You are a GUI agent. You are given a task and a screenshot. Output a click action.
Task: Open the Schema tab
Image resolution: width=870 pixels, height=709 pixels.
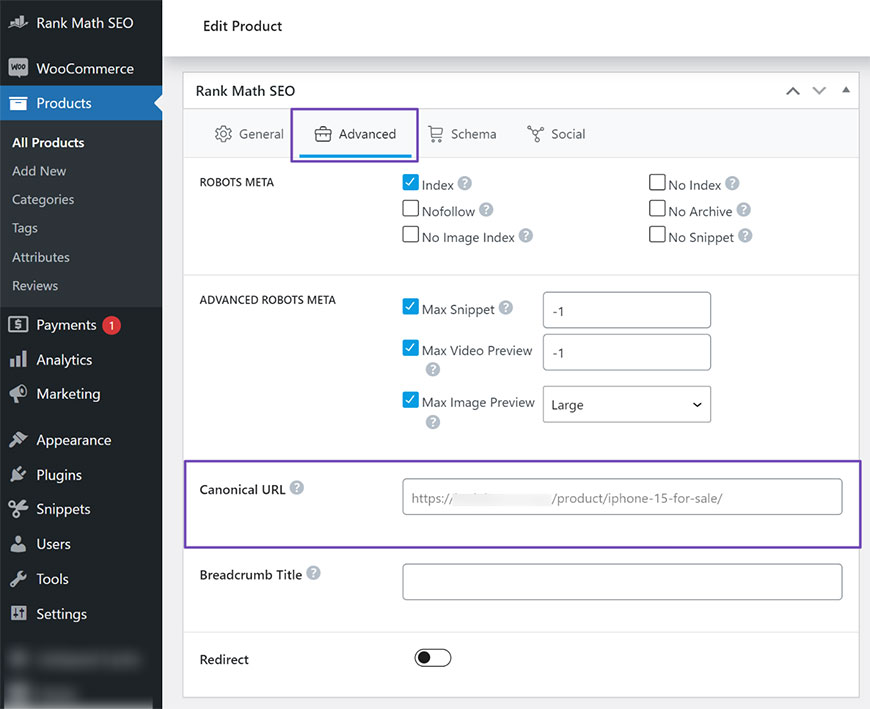click(x=462, y=134)
